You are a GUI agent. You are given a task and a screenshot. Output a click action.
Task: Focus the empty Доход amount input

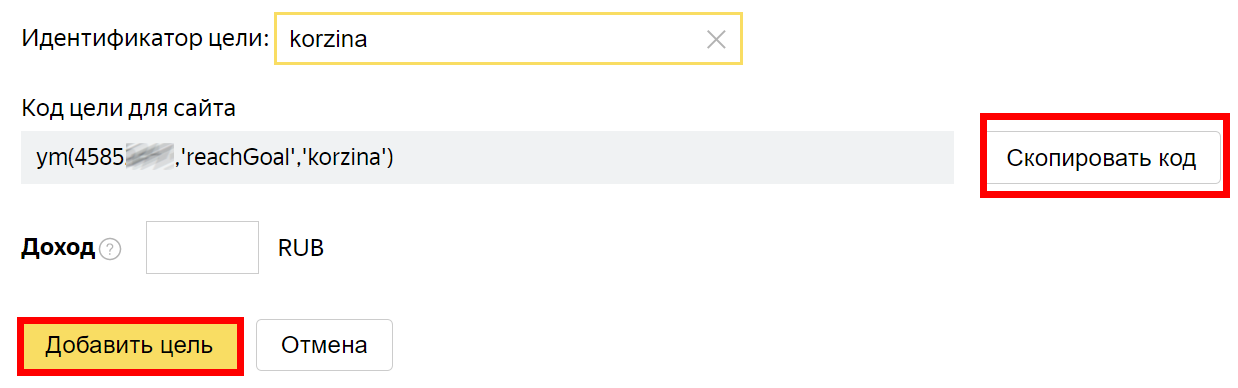tap(203, 247)
